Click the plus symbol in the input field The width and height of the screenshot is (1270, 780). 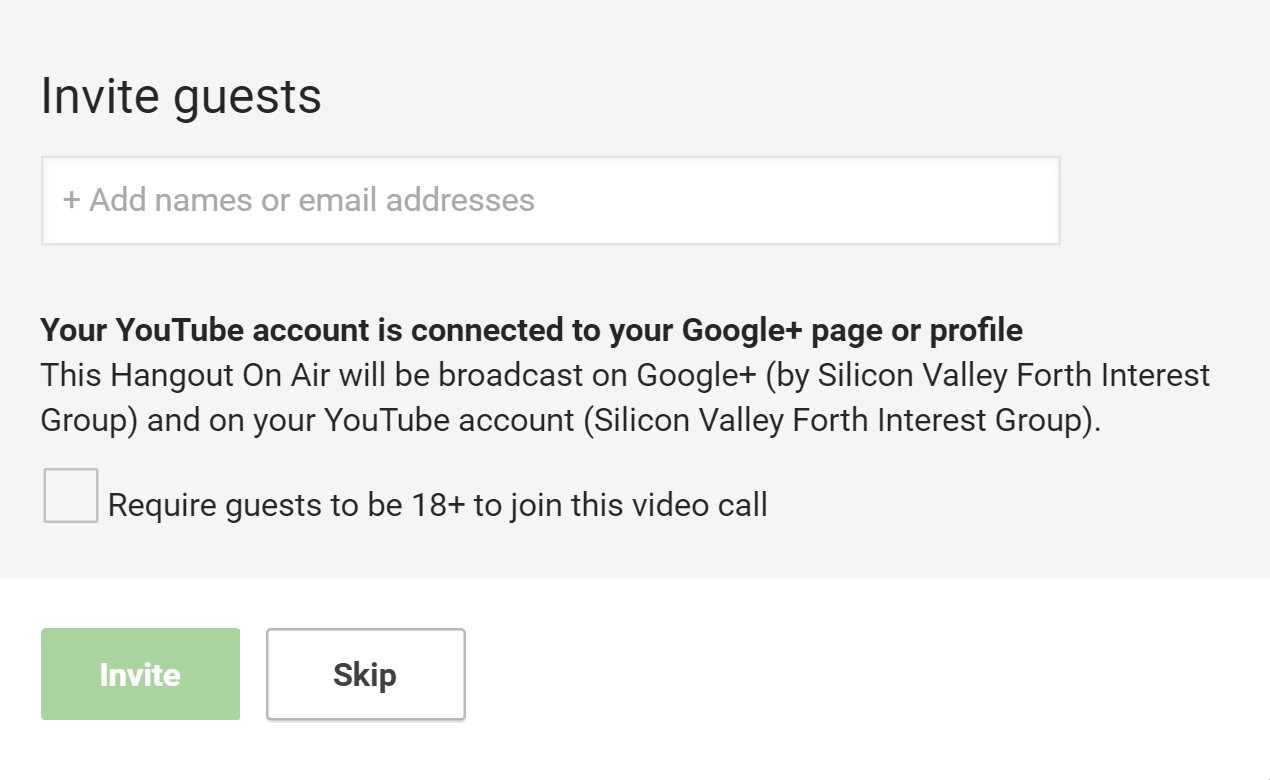click(68, 199)
